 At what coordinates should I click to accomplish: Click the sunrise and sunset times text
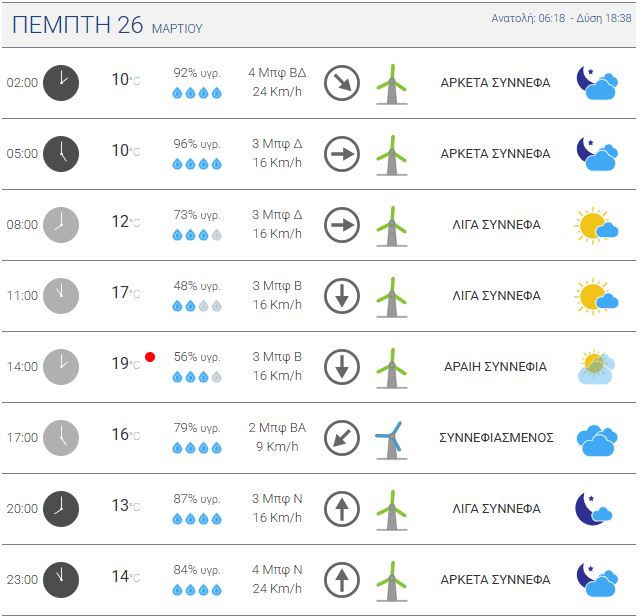point(561,19)
